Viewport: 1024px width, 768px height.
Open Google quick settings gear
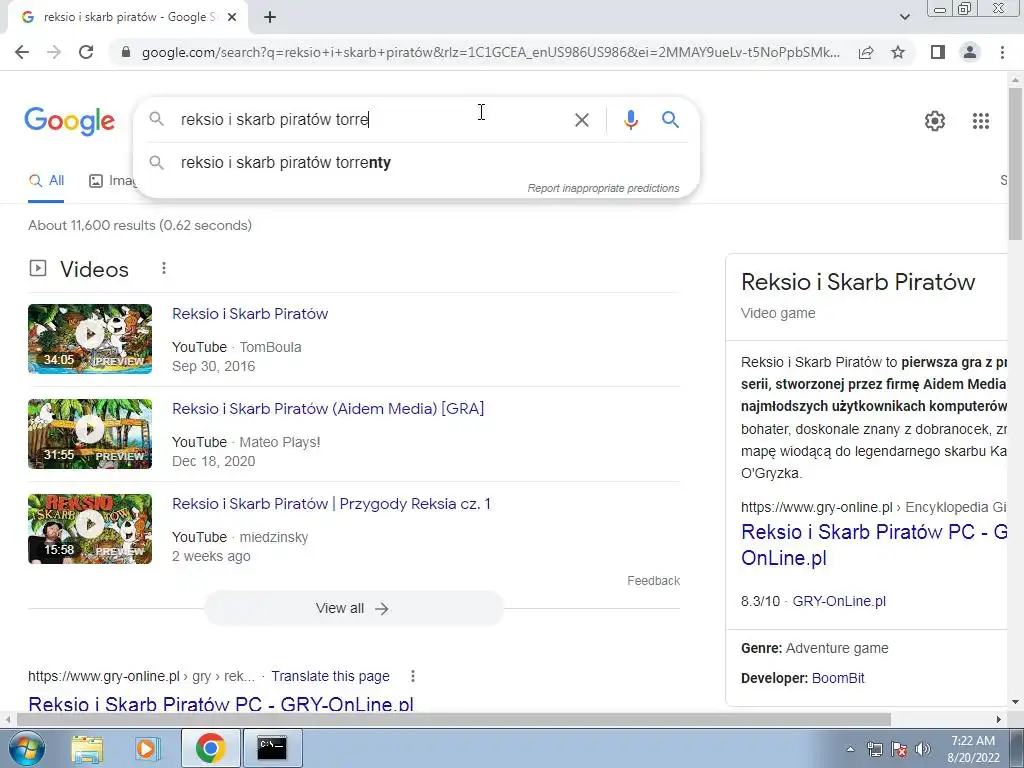pyautogui.click(x=935, y=121)
